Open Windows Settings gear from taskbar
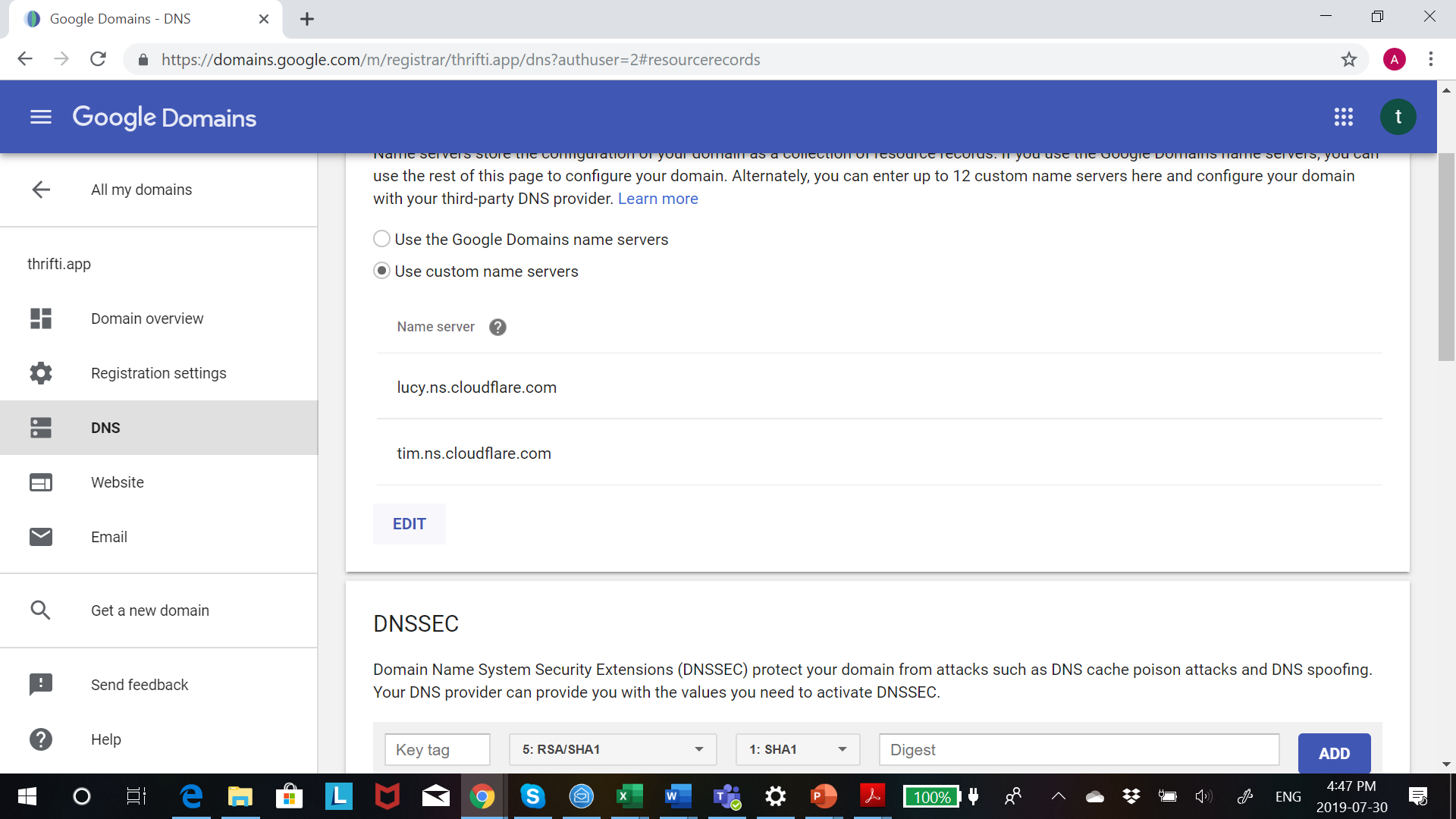1456x819 pixels. tap(775, 796)
